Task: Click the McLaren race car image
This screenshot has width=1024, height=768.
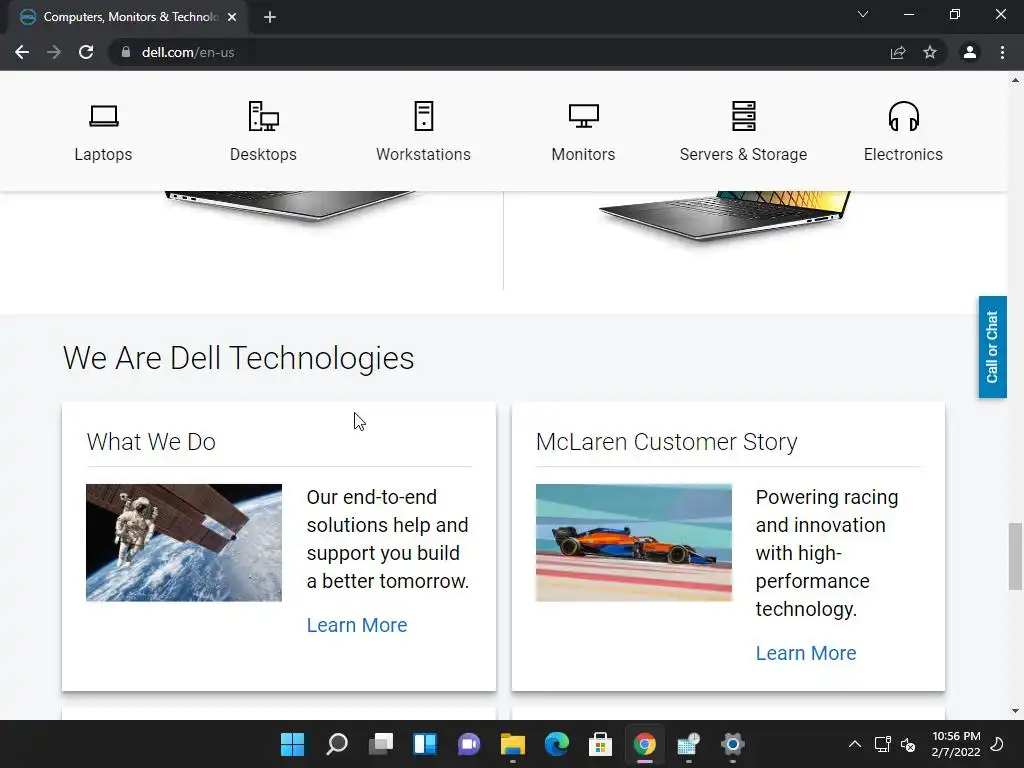Action: [x=633, y=543]
